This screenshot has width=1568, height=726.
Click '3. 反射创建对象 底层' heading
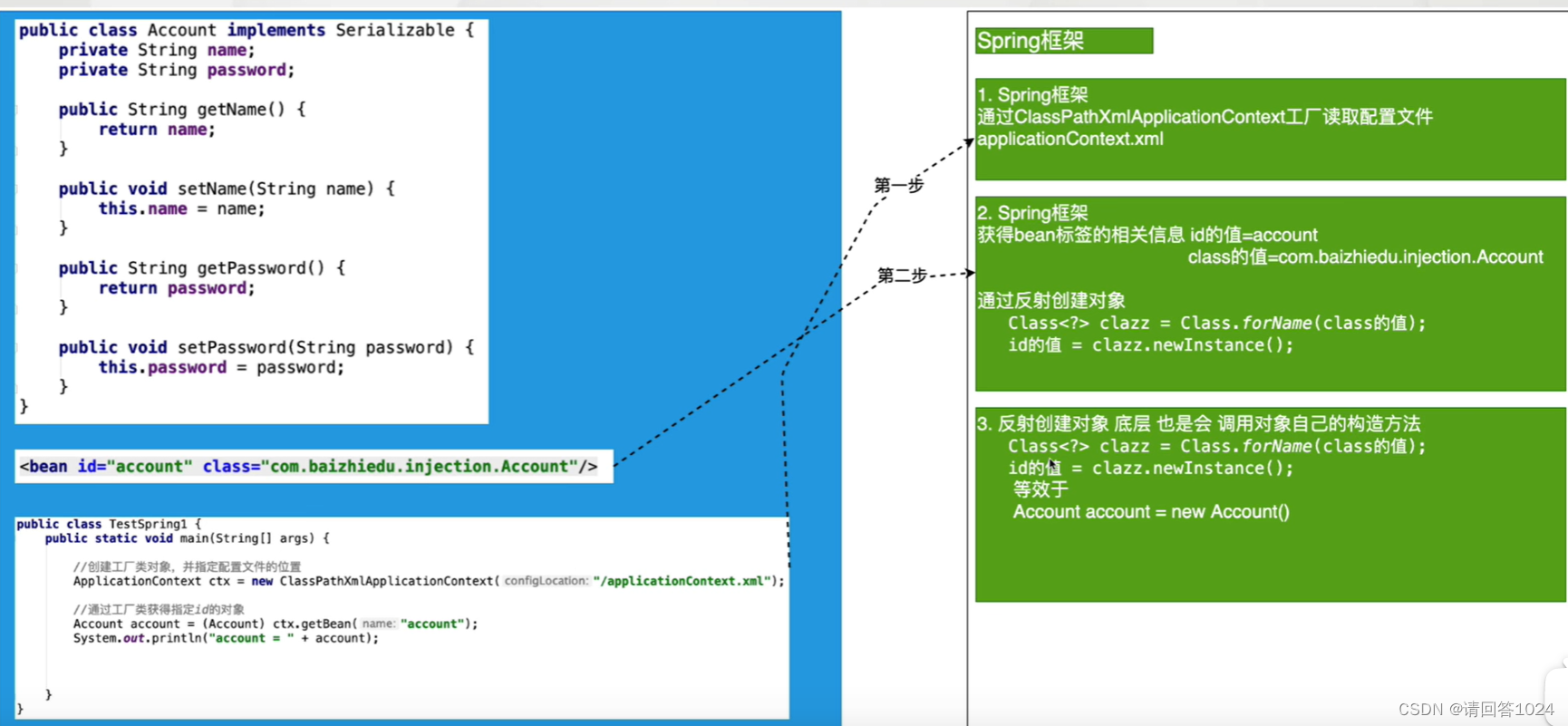(1198, 424)
